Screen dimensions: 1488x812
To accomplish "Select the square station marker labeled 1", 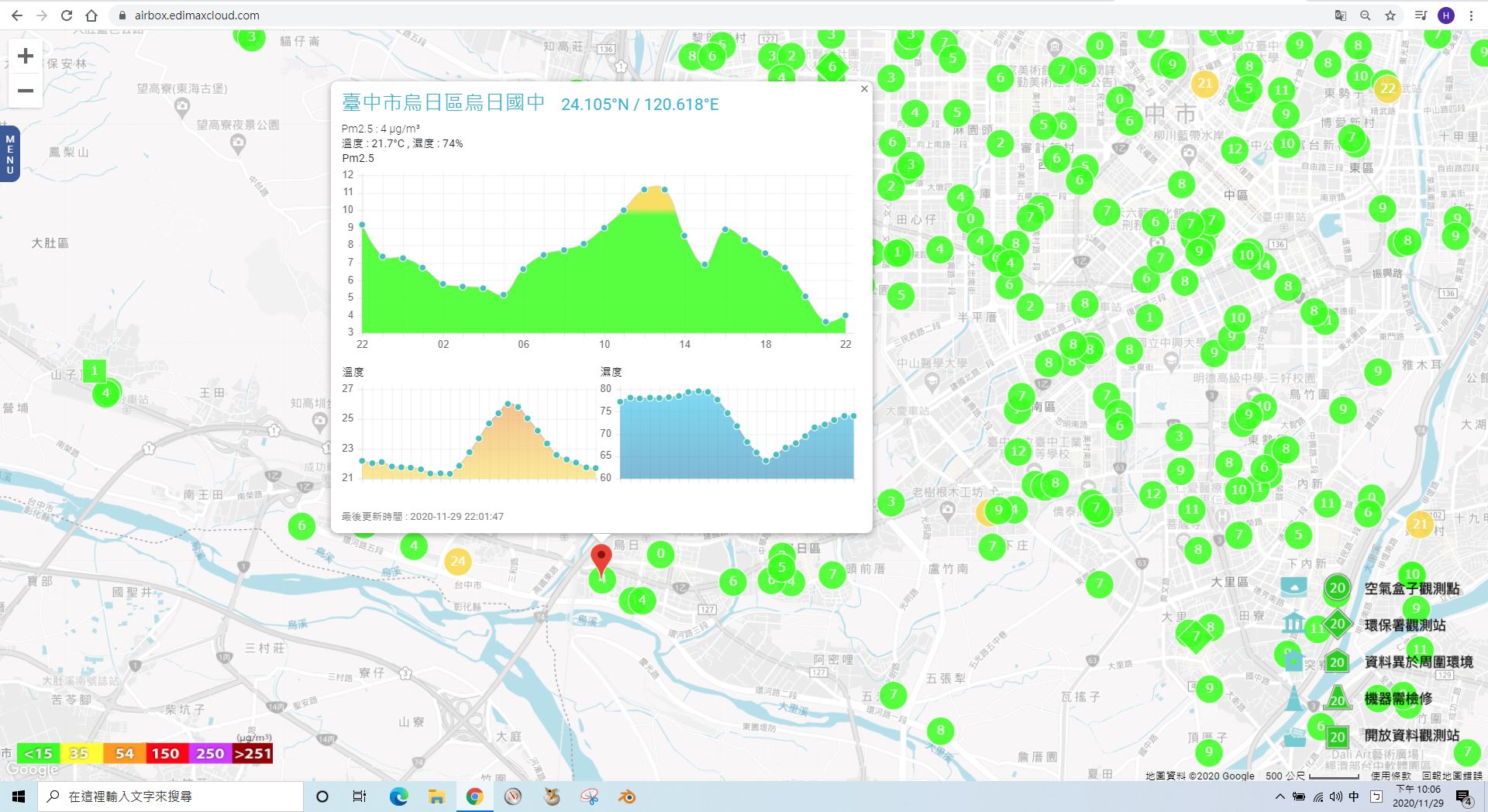I will click(95, 370).
